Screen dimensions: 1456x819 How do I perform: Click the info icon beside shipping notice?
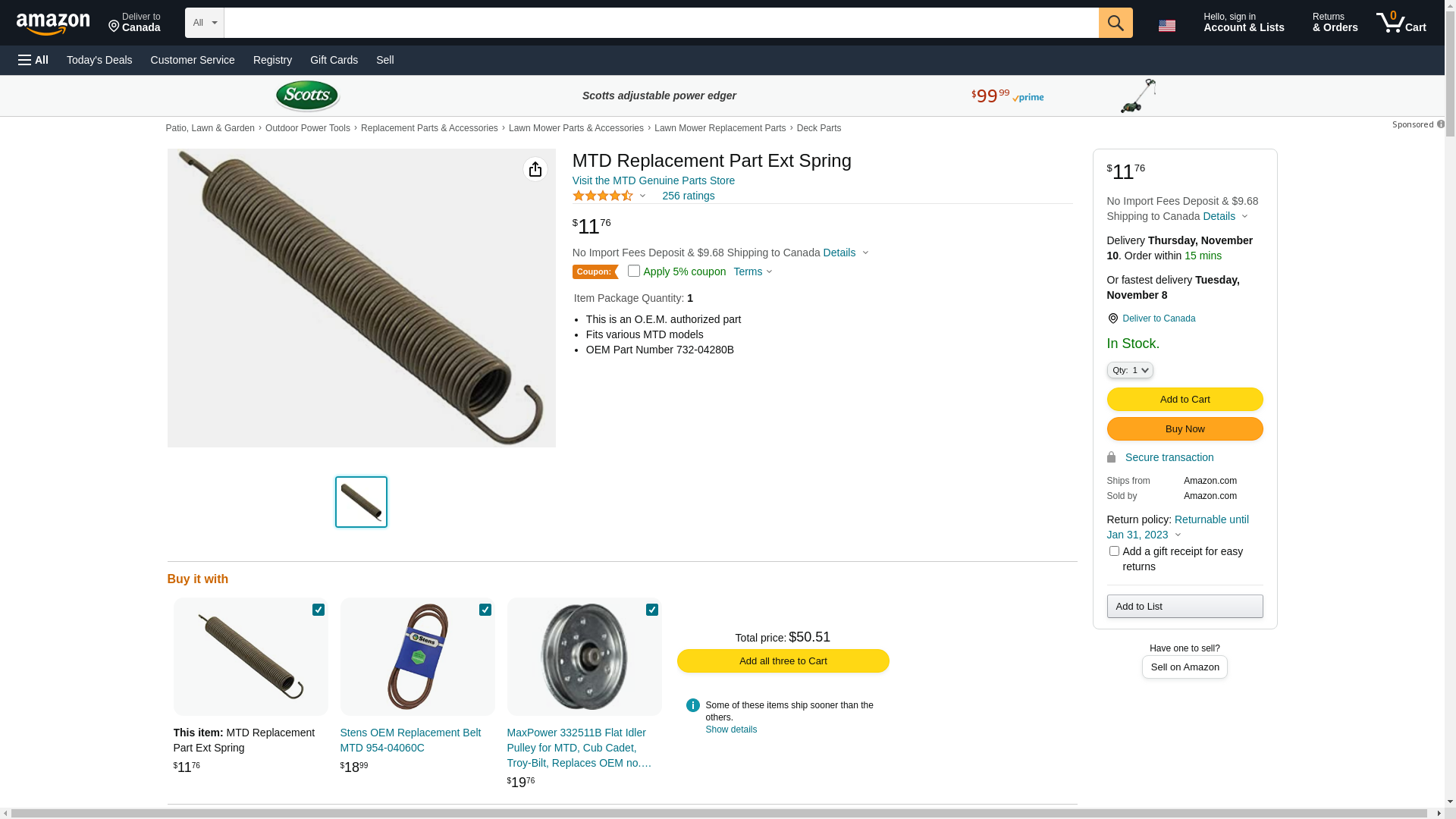692,705
